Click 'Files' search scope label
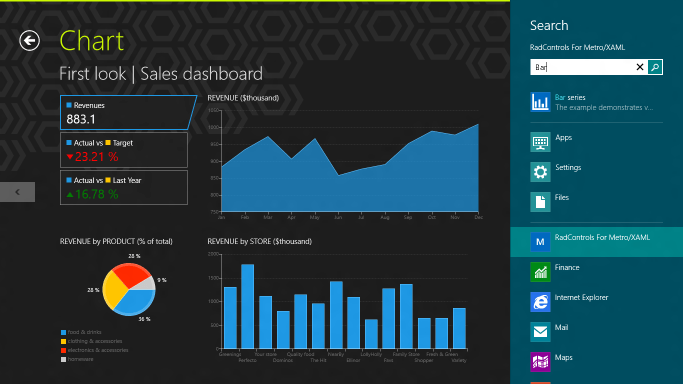 click(562, 198)
